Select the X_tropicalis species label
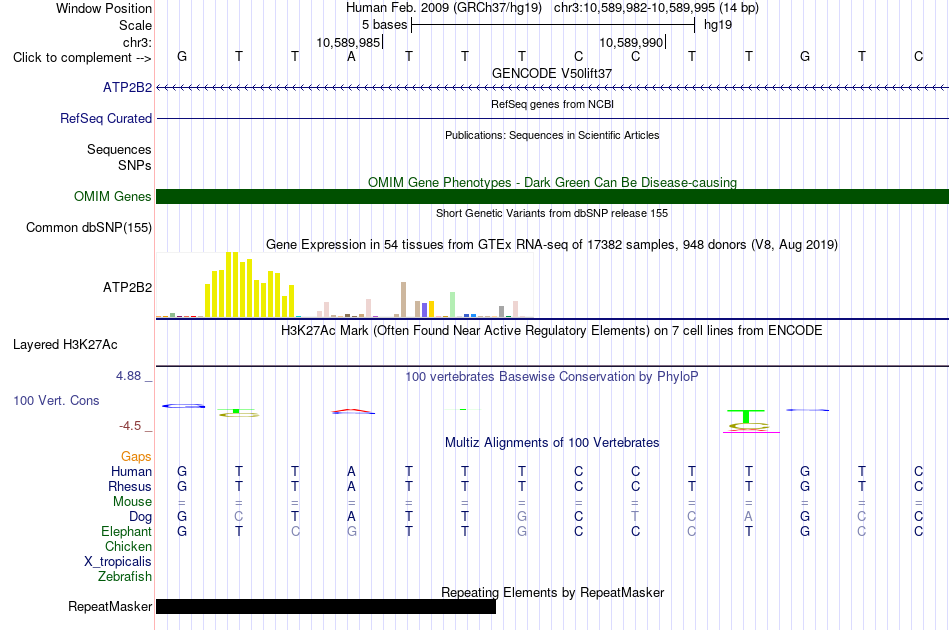The width and height of the screenshot is (950, 630). [x=118, y=562]
